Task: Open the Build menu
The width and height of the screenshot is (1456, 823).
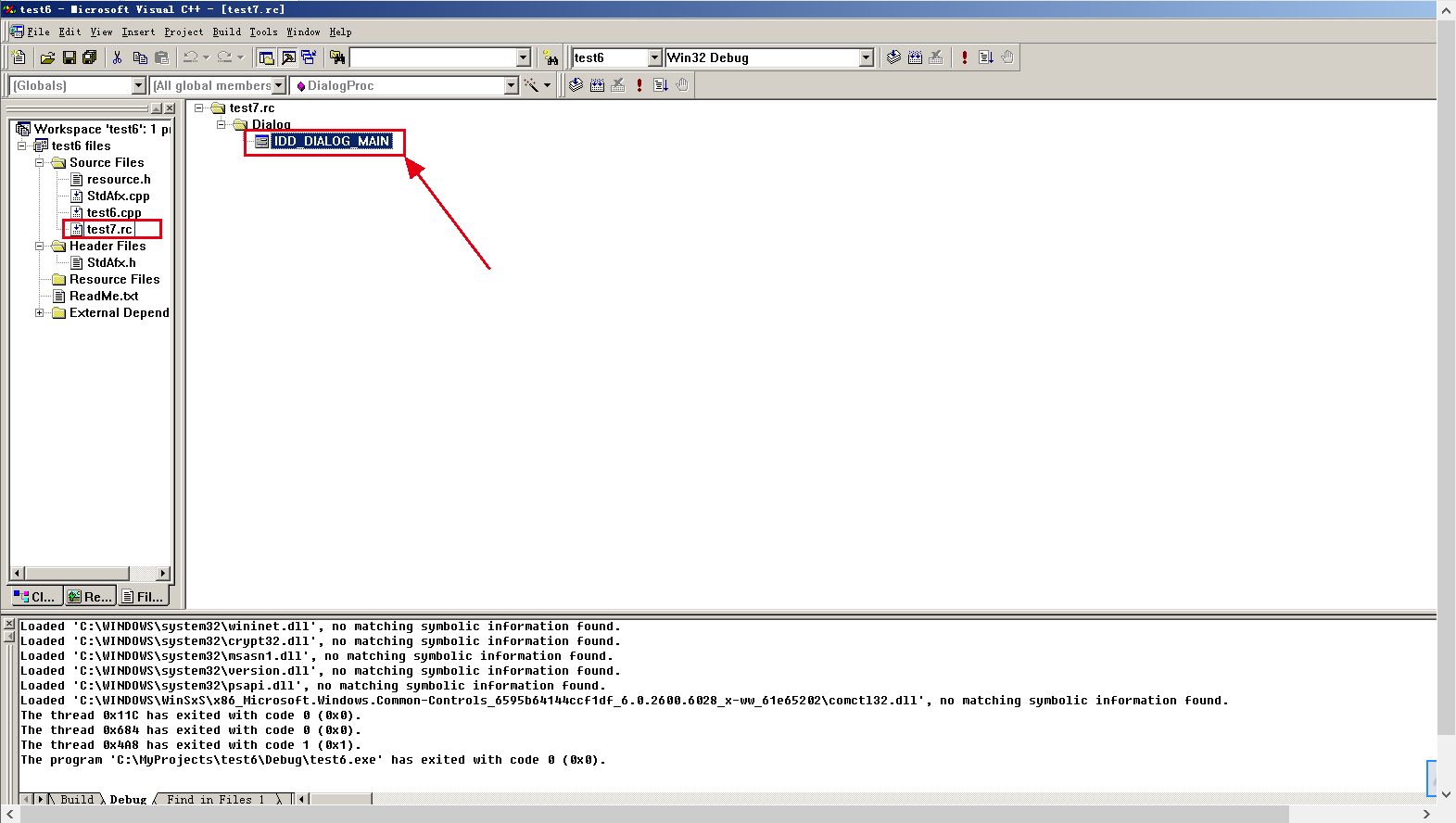Action: click(x=227, y=32)
